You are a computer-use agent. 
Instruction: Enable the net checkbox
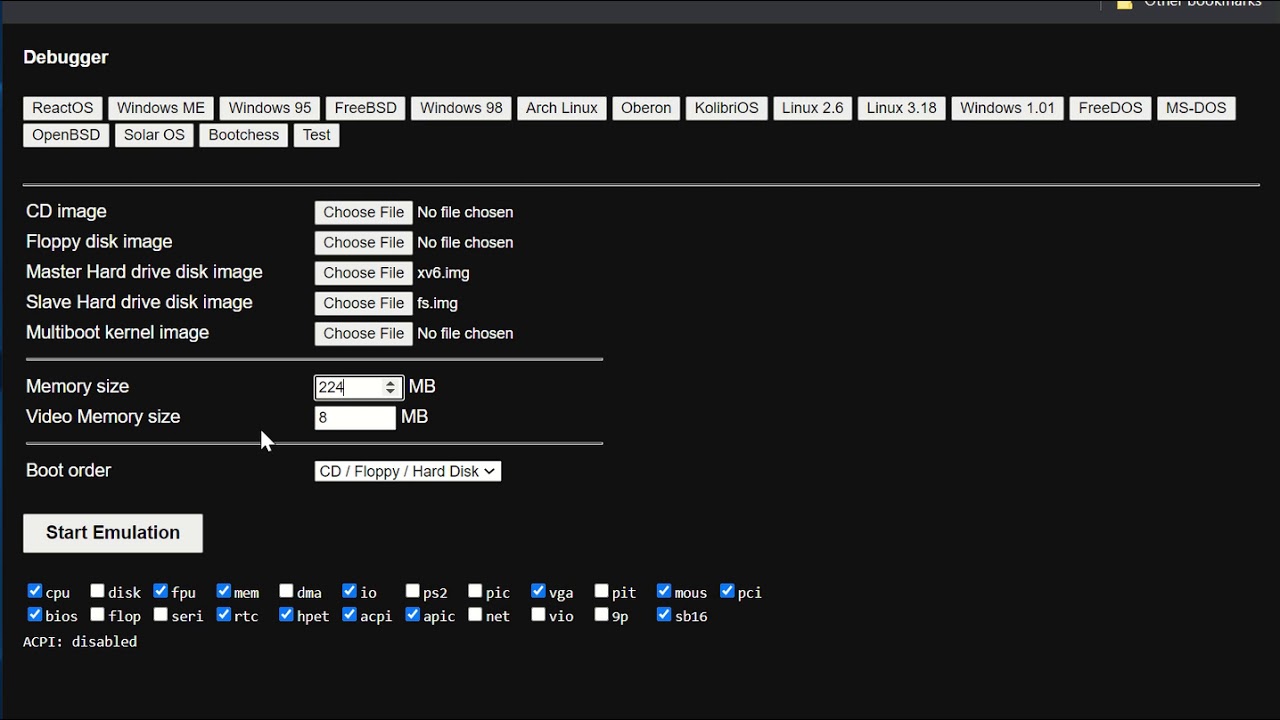[475, 615]
